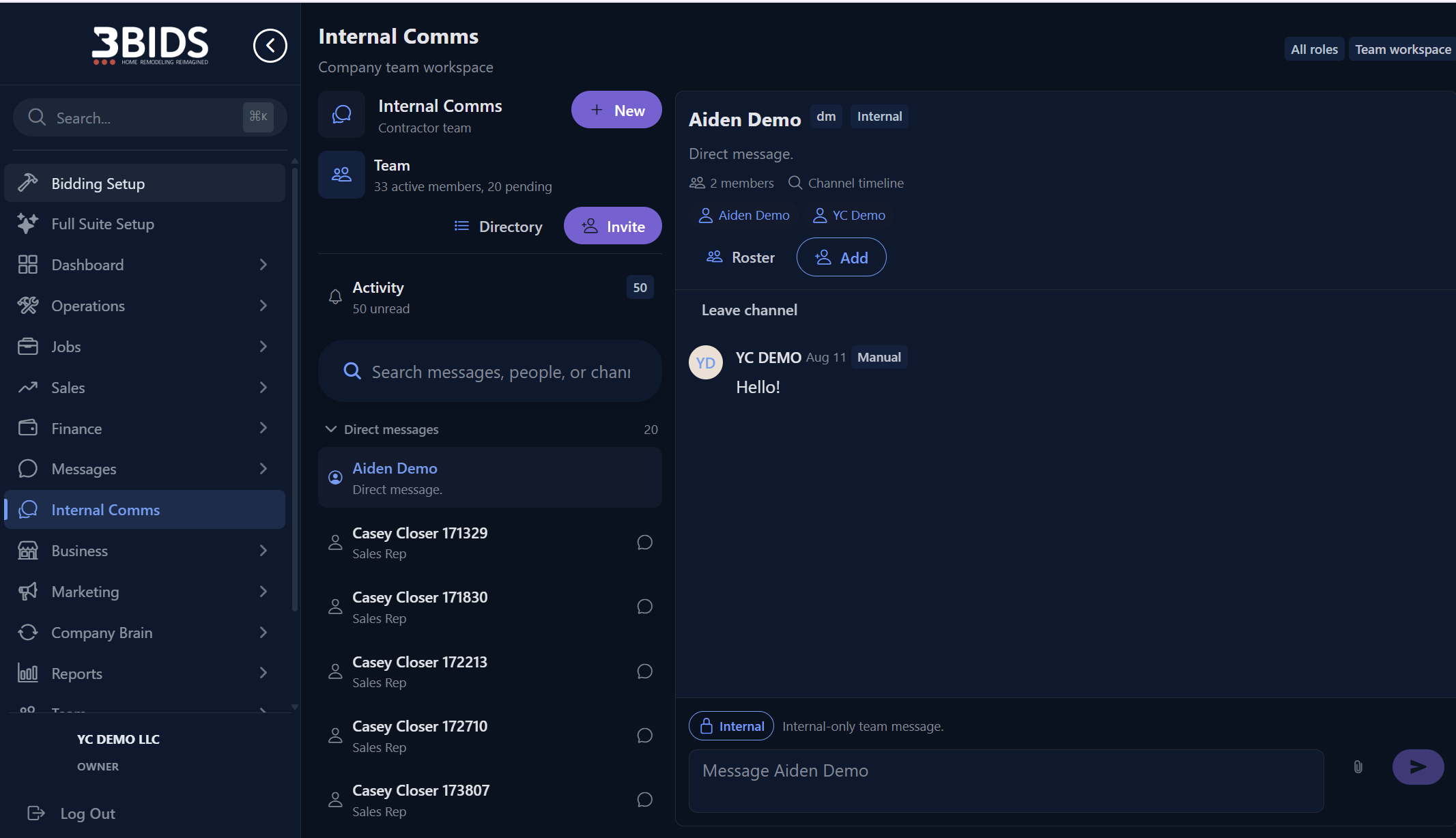
Task: Select the Aiden Demo direct message
Action: coord(490,478)
